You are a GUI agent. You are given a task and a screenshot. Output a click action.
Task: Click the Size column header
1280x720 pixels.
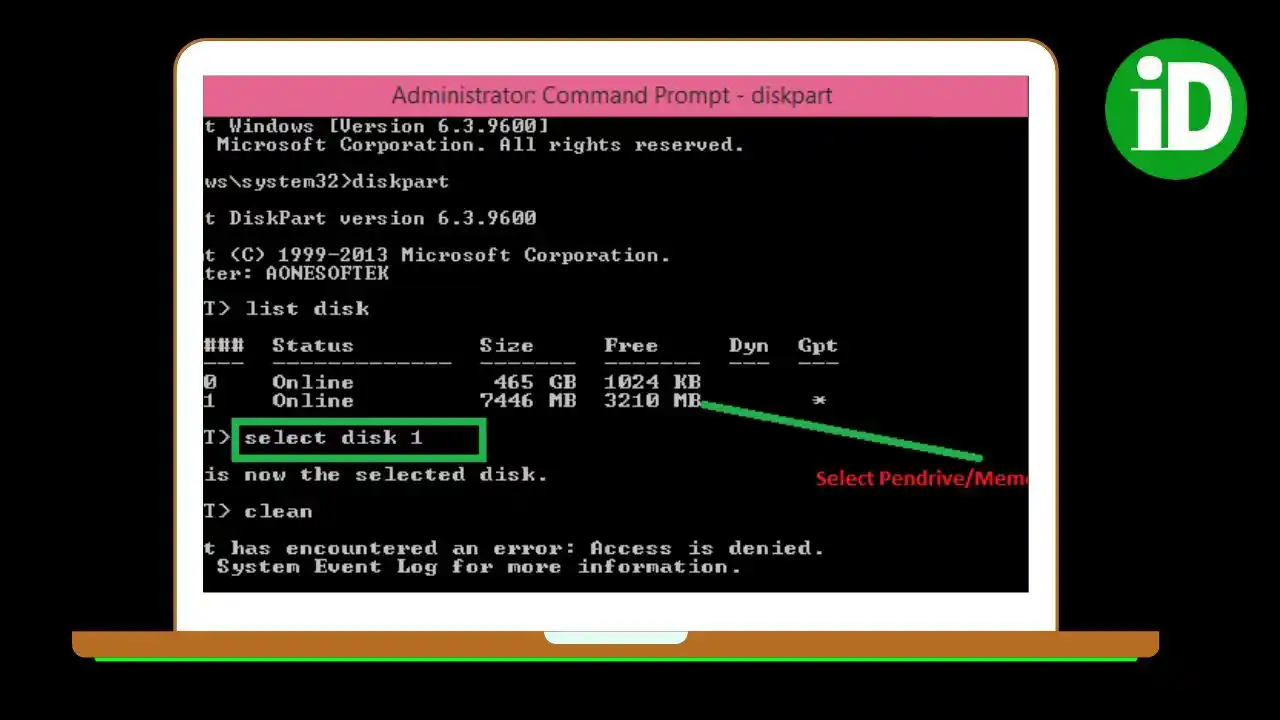[x=506, y=346]
